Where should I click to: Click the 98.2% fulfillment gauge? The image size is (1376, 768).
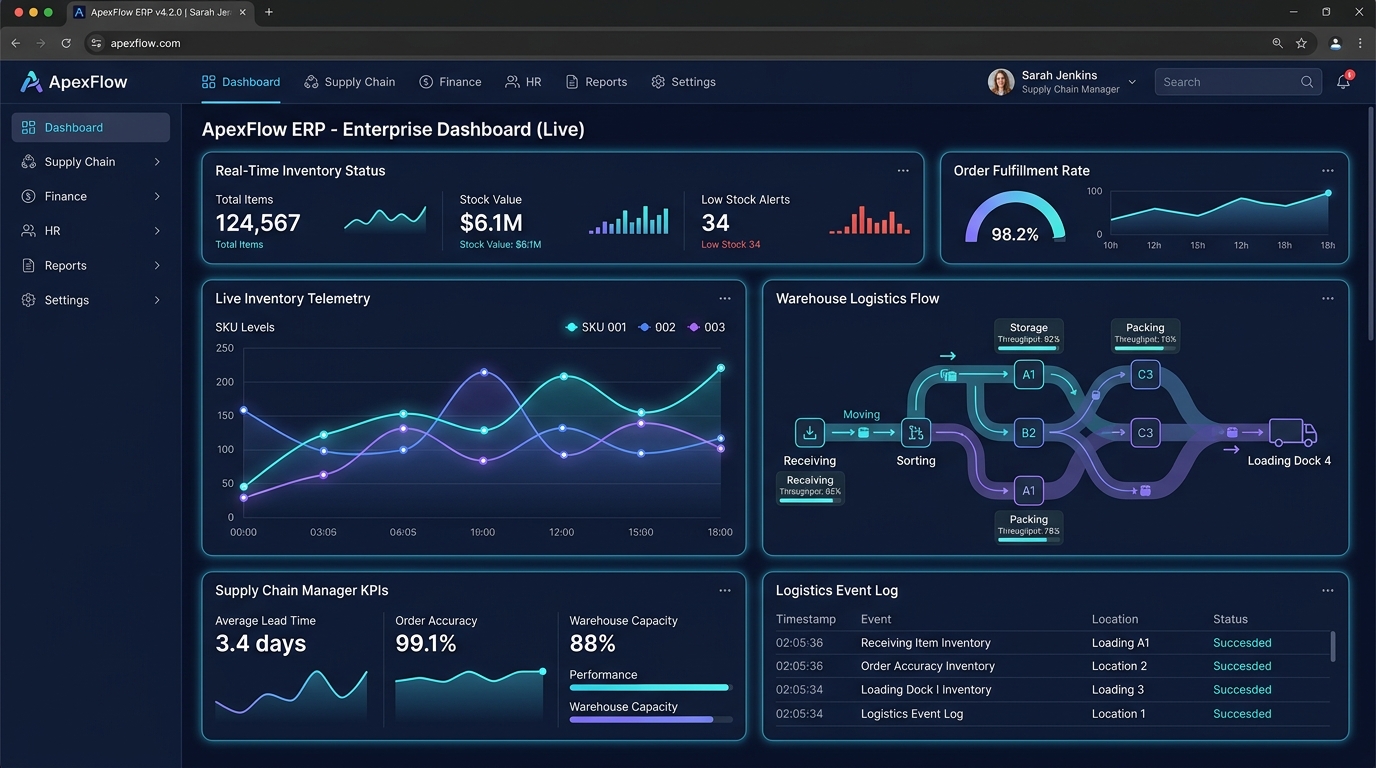(1015, 219)
